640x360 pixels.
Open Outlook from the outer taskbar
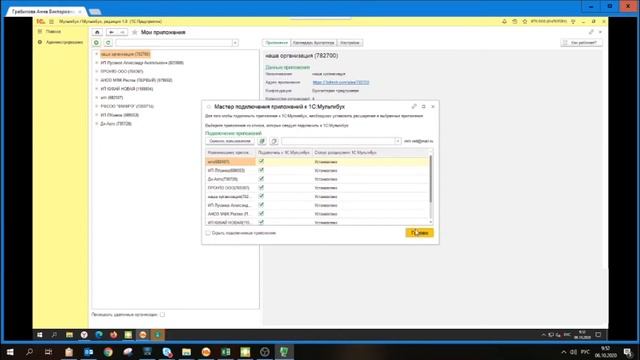89,352
